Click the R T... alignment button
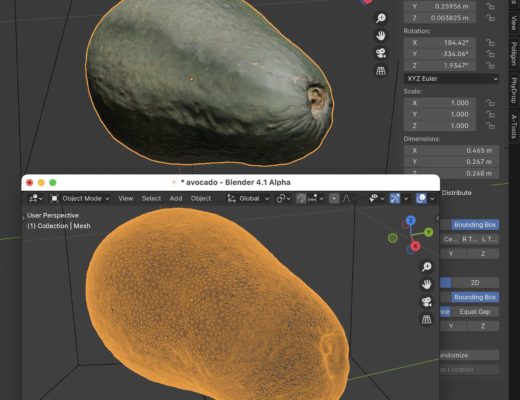Screen dimensions: 520x400 point(470,239)
